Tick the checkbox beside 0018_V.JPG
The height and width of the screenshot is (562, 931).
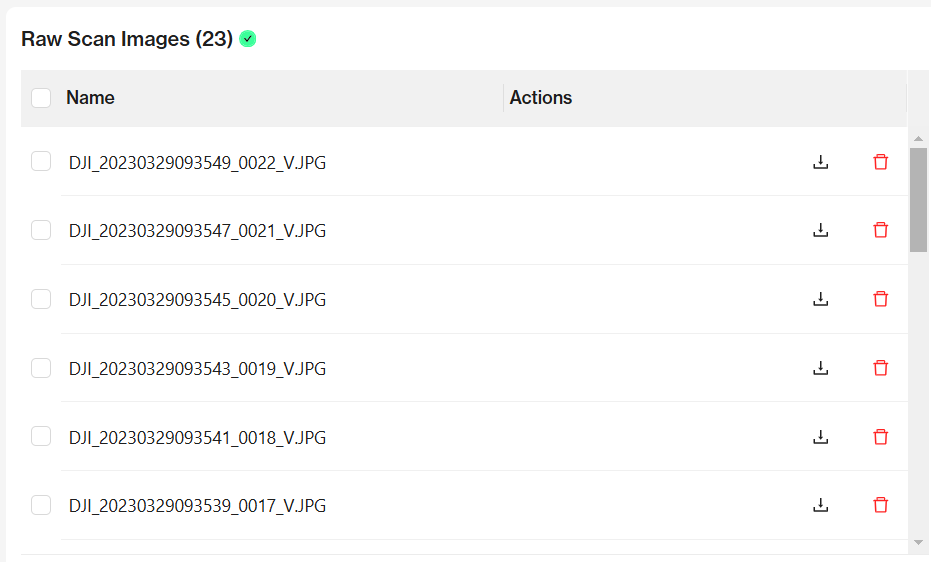coord(41,437)
